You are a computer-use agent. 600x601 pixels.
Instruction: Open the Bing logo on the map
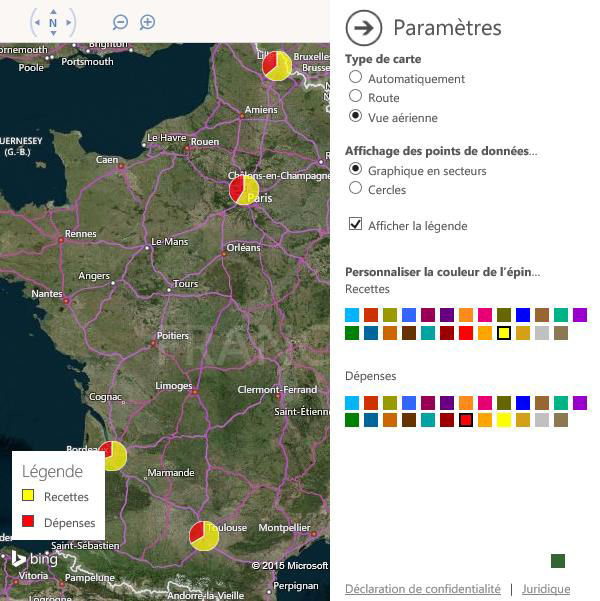click(35, 559)
